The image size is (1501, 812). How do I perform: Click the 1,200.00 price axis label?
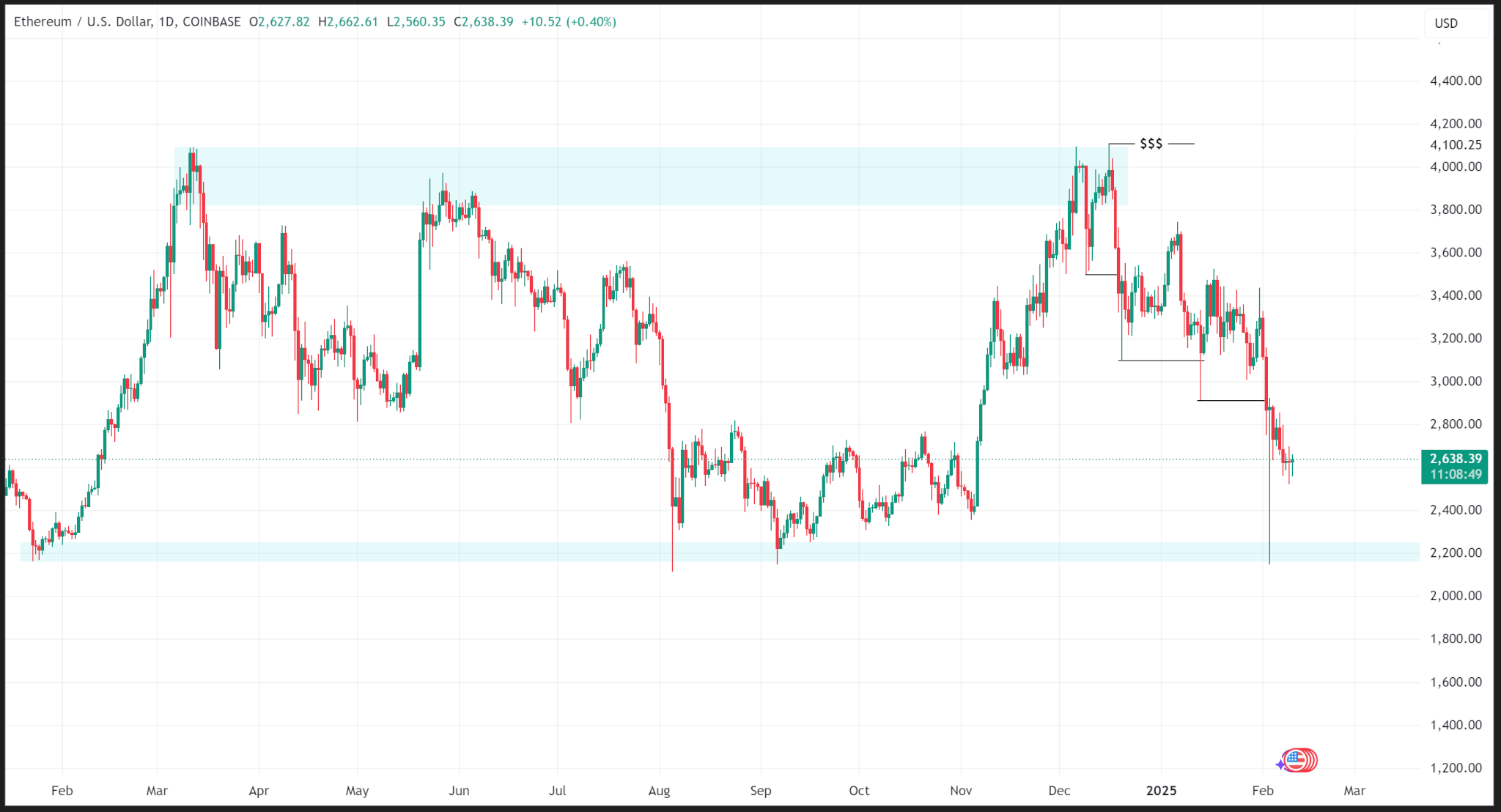[x=1456, y=768]
